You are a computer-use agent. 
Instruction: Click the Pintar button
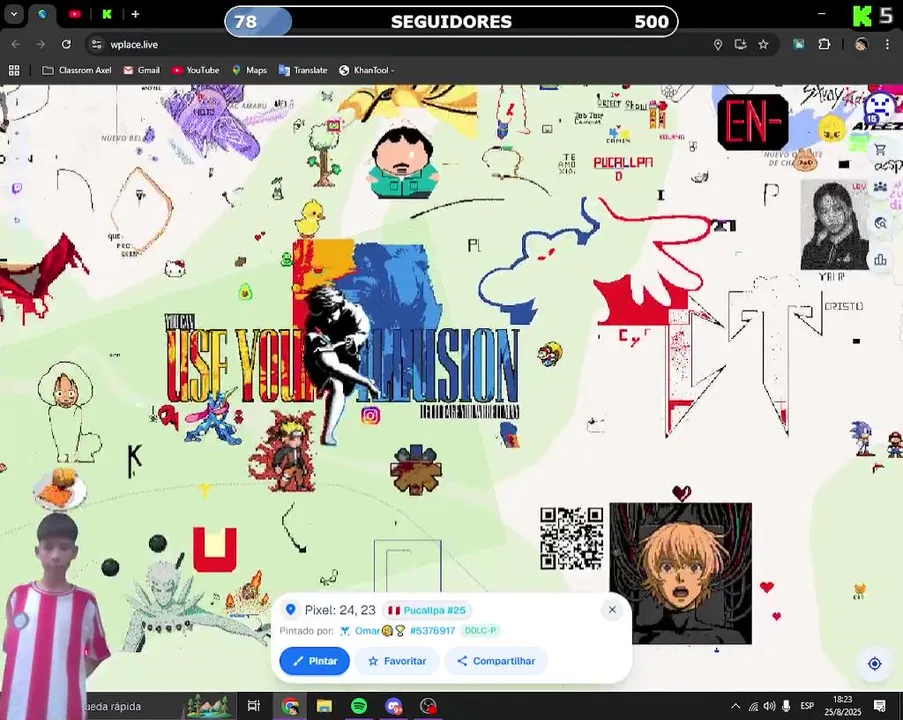(314, 661)
